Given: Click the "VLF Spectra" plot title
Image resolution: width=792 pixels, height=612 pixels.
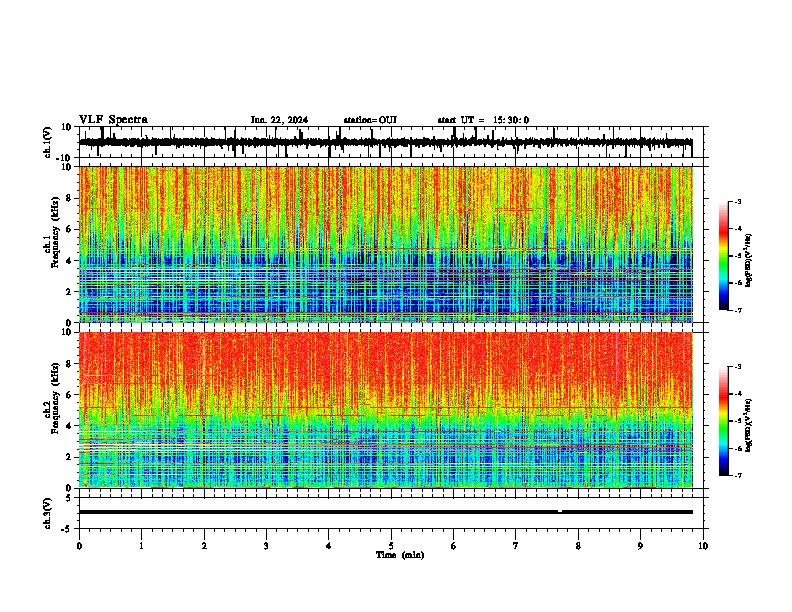Looking at the screenshot, I should [113, 120].
